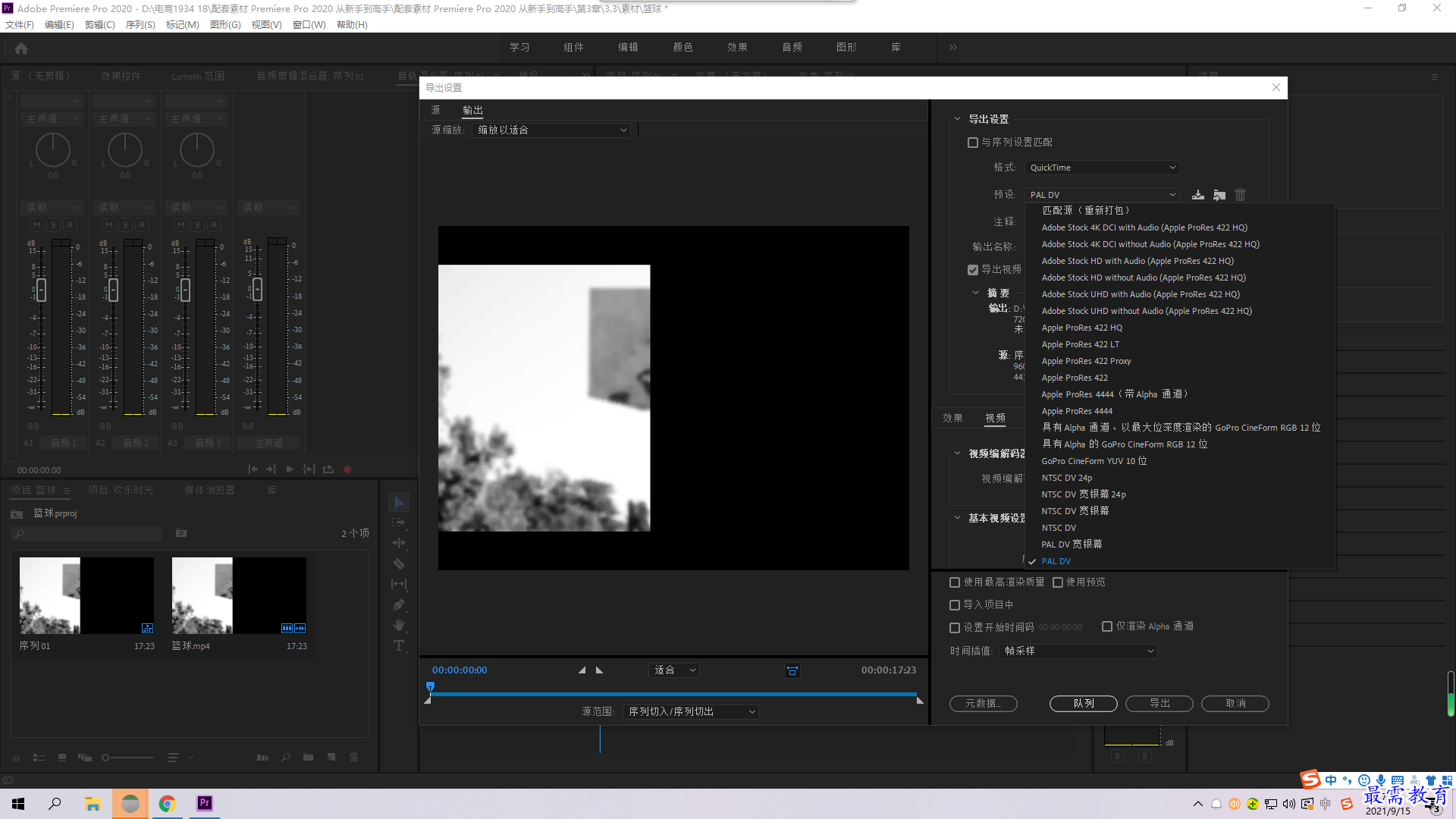Click the New Bin folder icon in the project panel
Screen dimensions: 1456x819
(x=308, y=757)
